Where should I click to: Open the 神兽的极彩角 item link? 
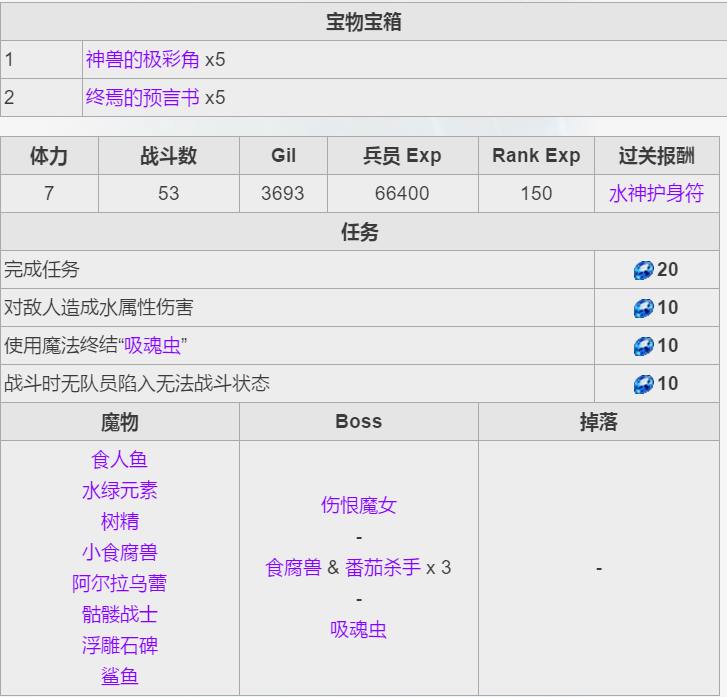click(142, 60)
